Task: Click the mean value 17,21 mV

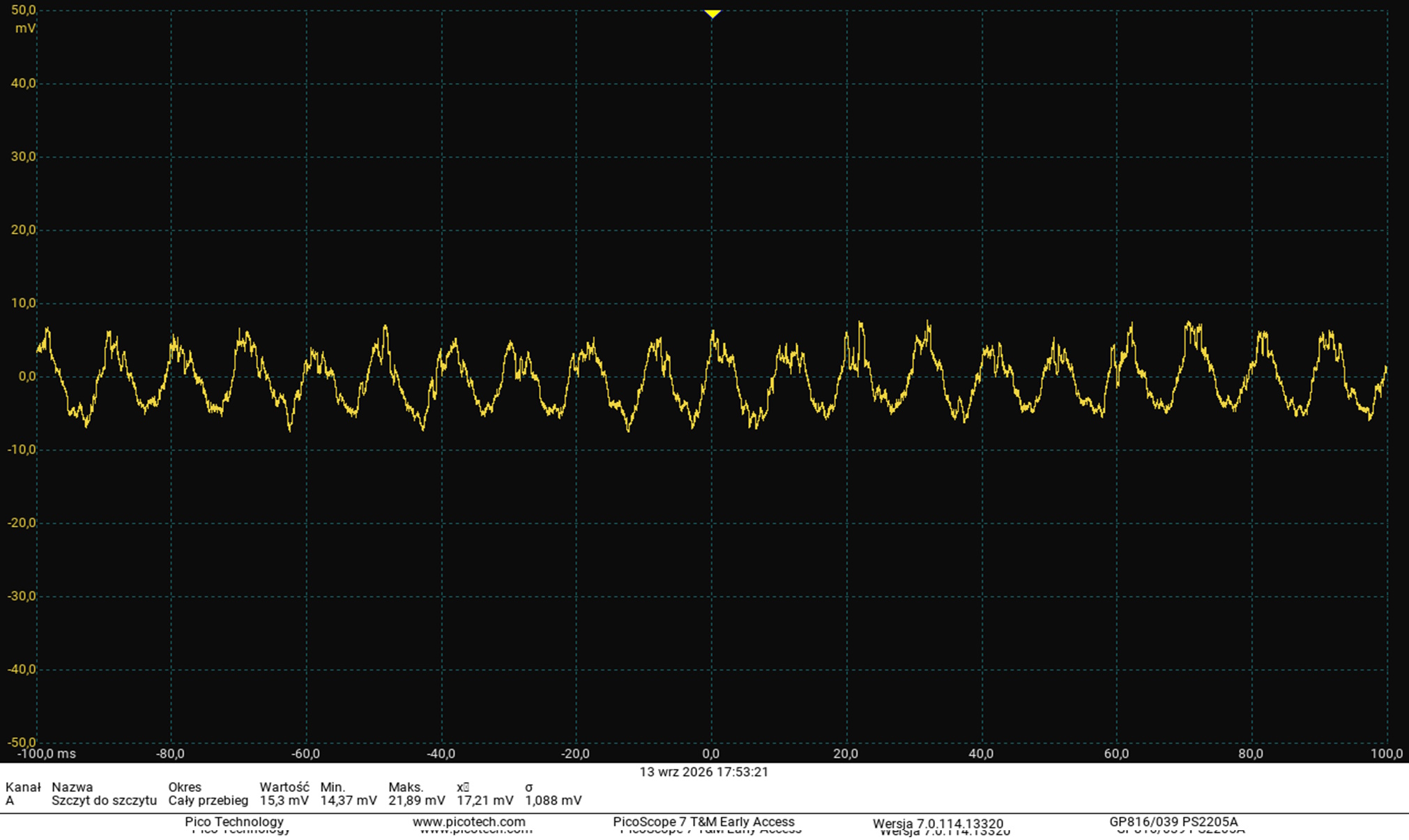Action: [485, 801]
